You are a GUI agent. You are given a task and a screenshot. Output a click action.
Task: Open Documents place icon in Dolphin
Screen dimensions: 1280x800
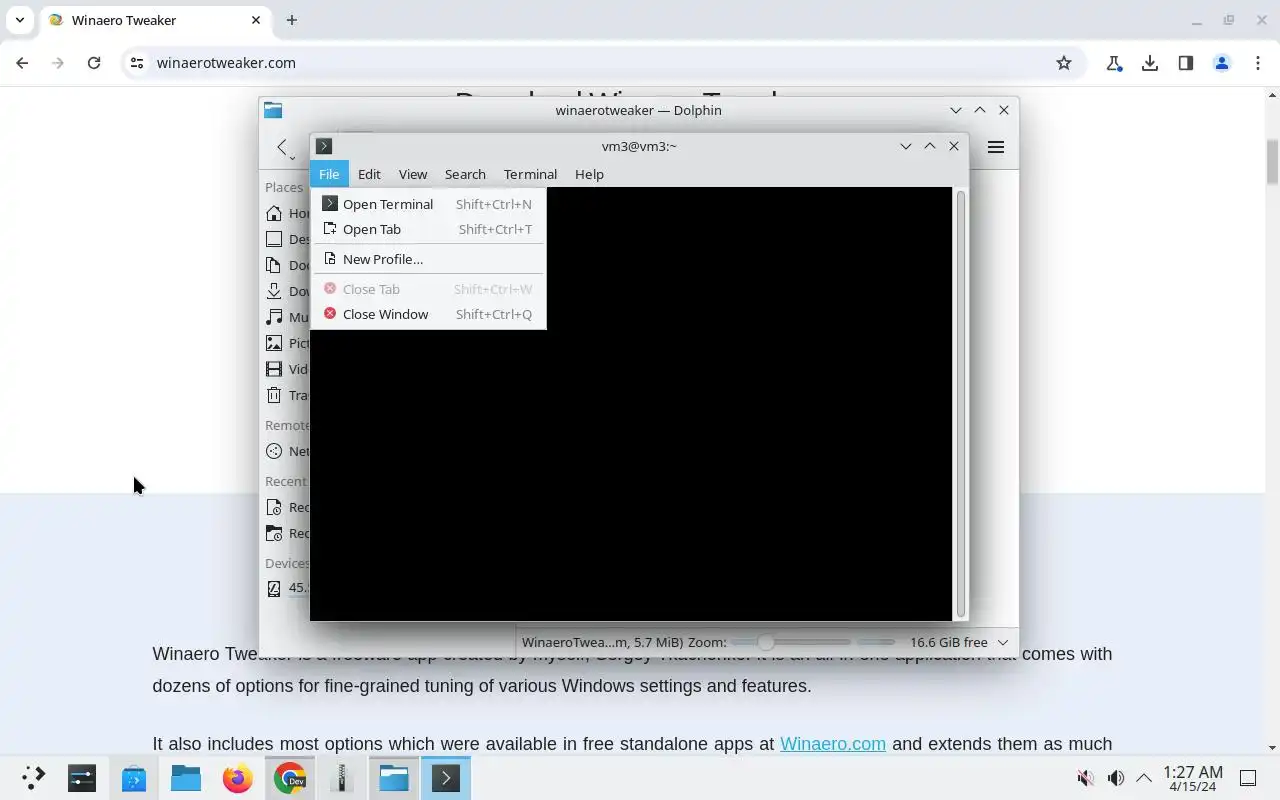point(274,265)
